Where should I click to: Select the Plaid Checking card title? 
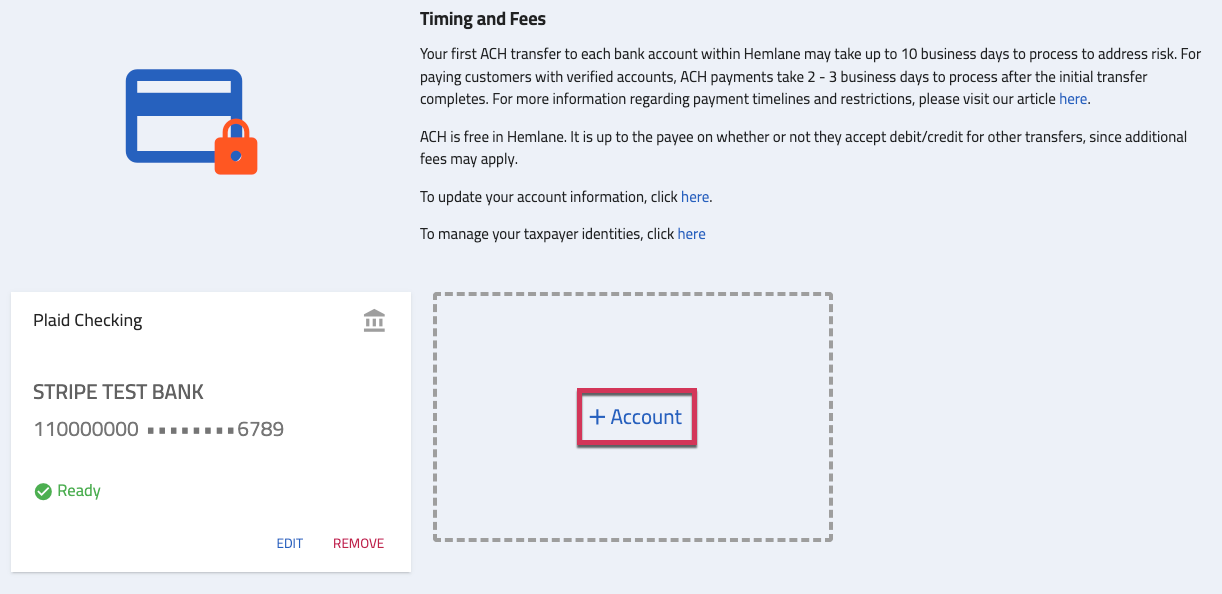tap(88, 321)
